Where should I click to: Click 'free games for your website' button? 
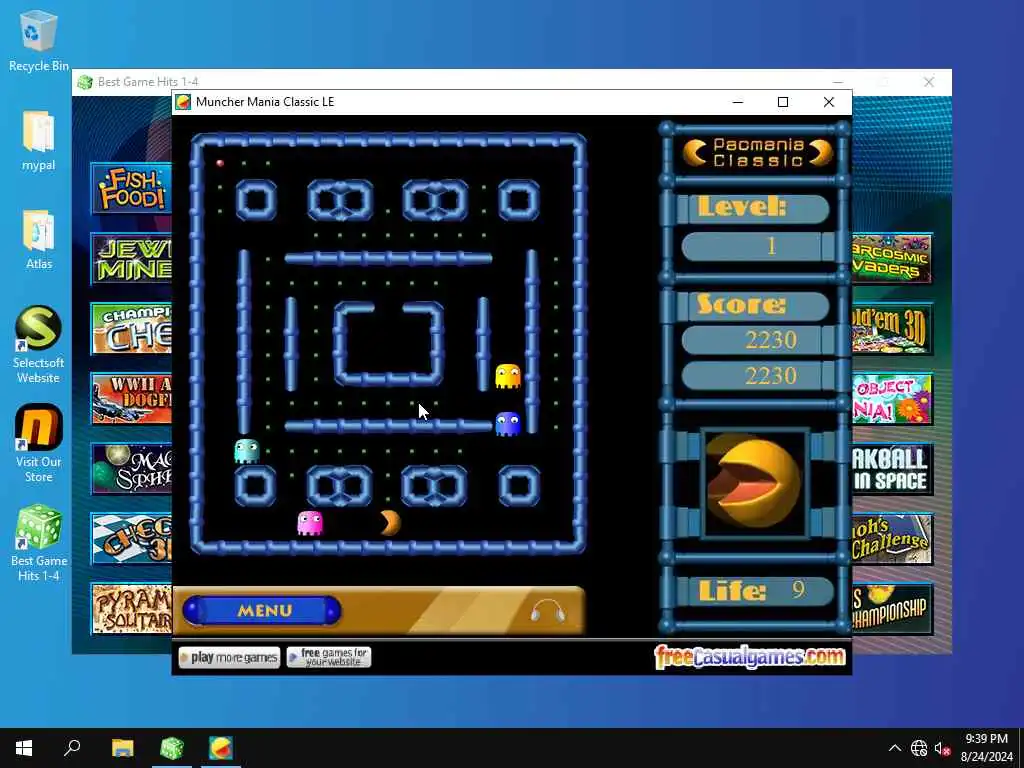point(328,658)
